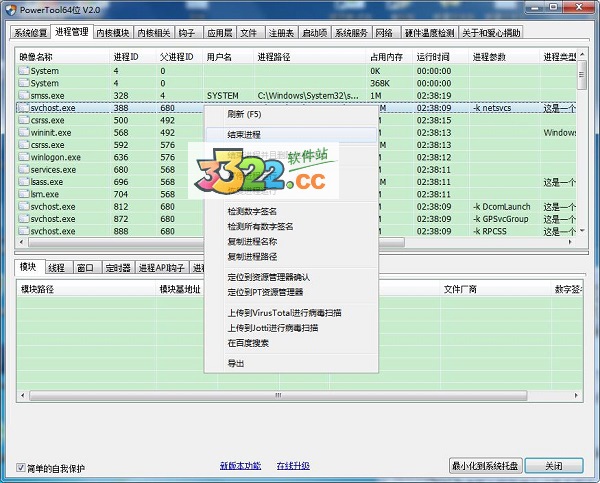
Task: Open the 关于和爱心捐助 tab
Action: (491, 33)
